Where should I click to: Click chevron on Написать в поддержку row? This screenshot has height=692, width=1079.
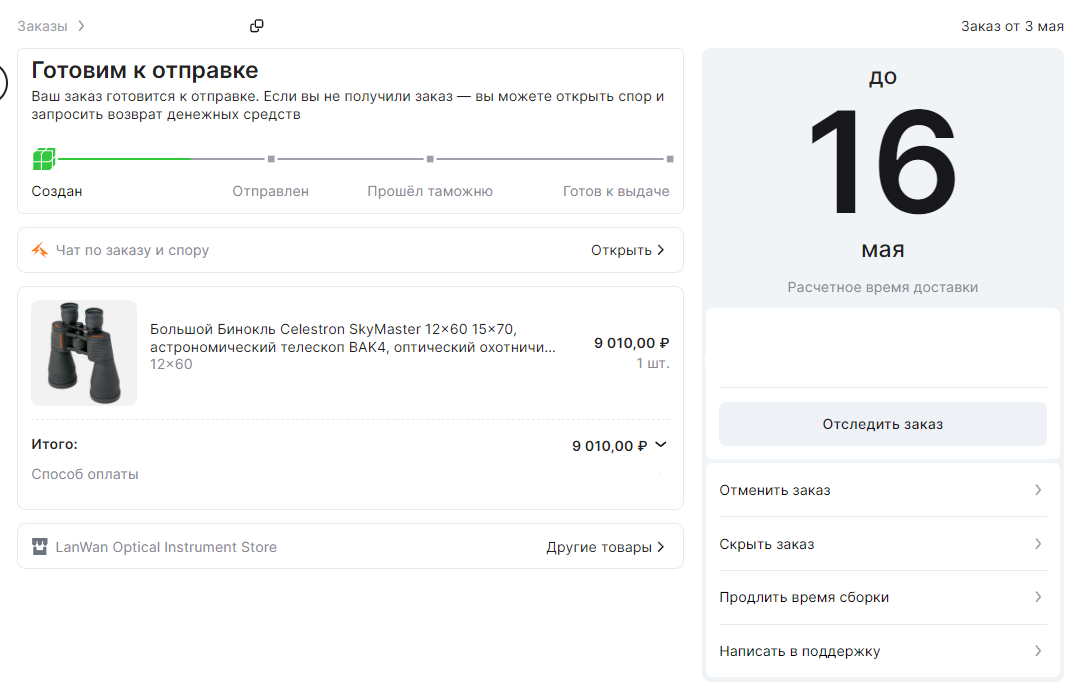(1038, 651)
